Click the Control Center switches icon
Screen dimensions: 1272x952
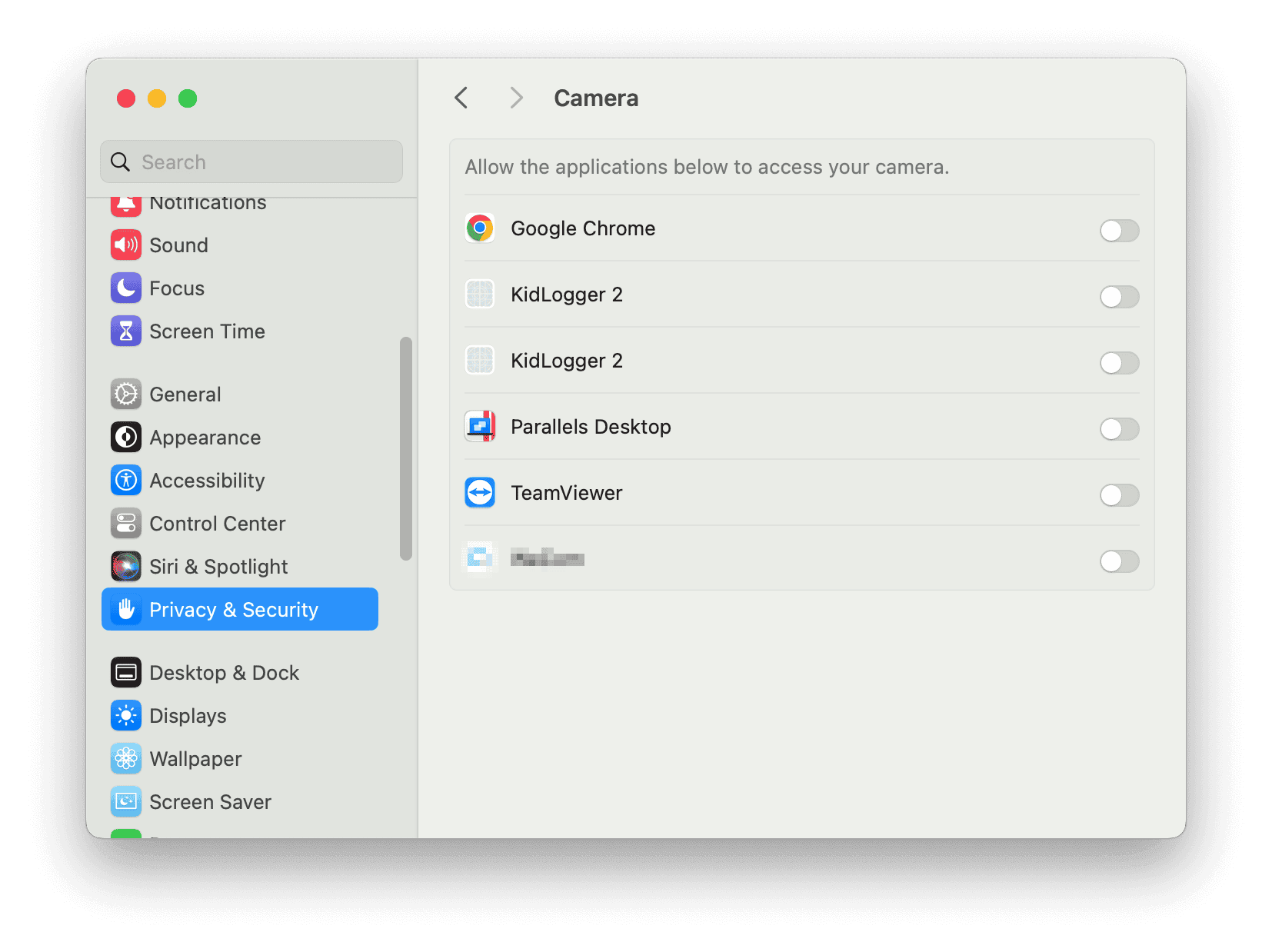pyautogui.click(x=126, y=524)
